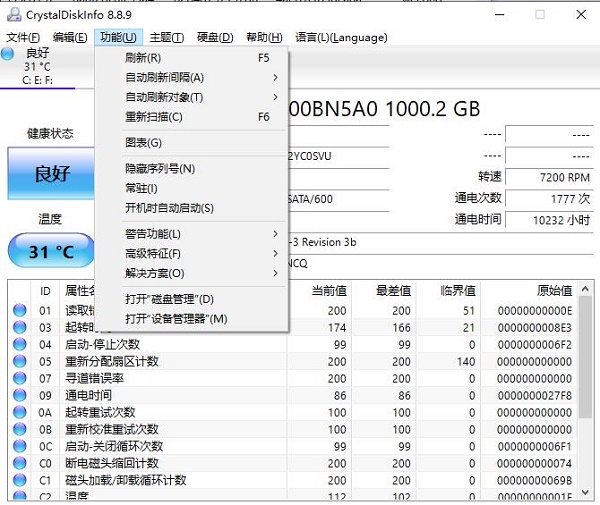The width and height of the screenshot is (600, 505).
Task: Toggle 隐藏序列号(N) option
Action: point(191,169)
